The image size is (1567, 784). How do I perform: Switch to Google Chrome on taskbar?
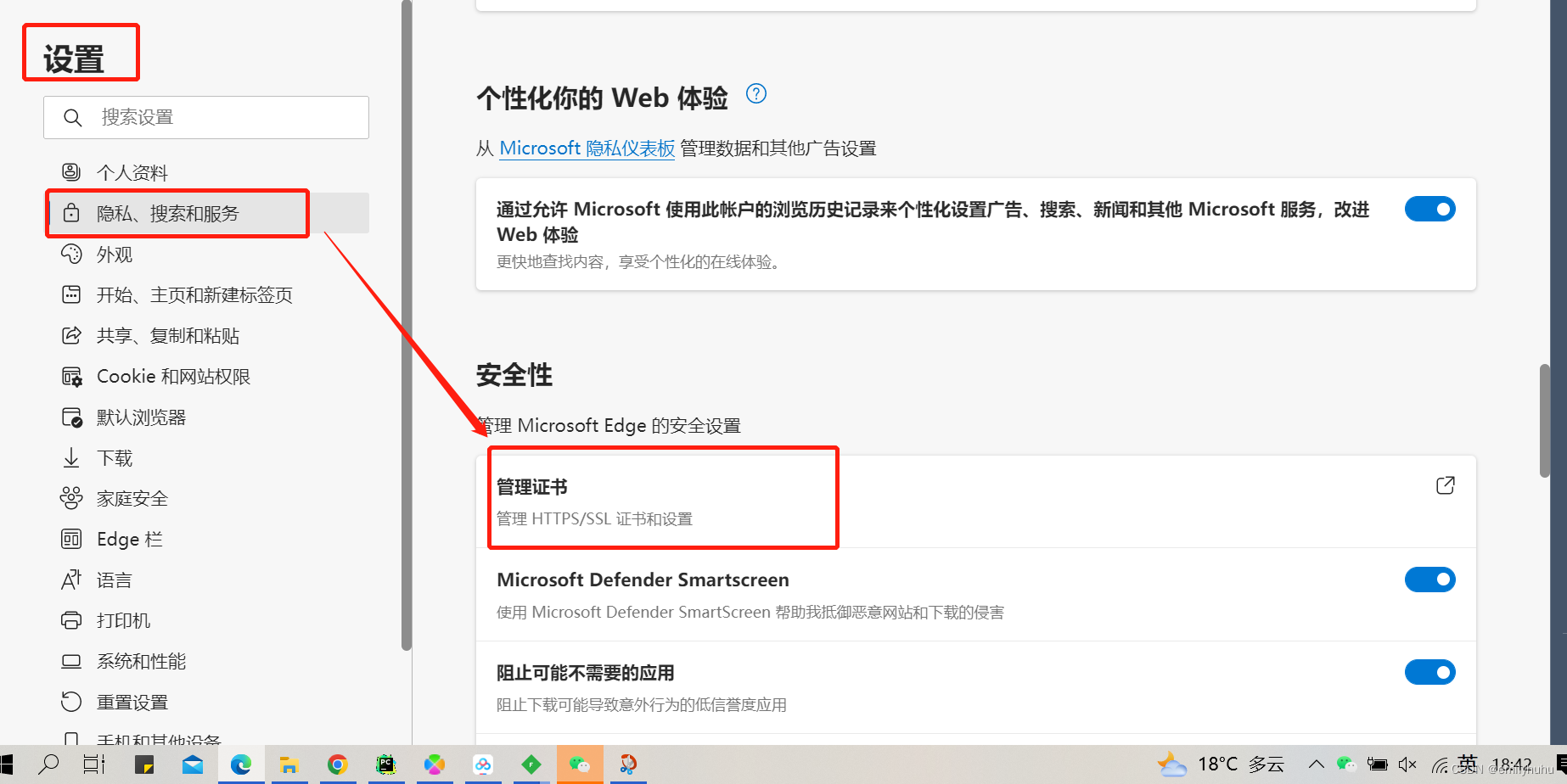(337, 764)
